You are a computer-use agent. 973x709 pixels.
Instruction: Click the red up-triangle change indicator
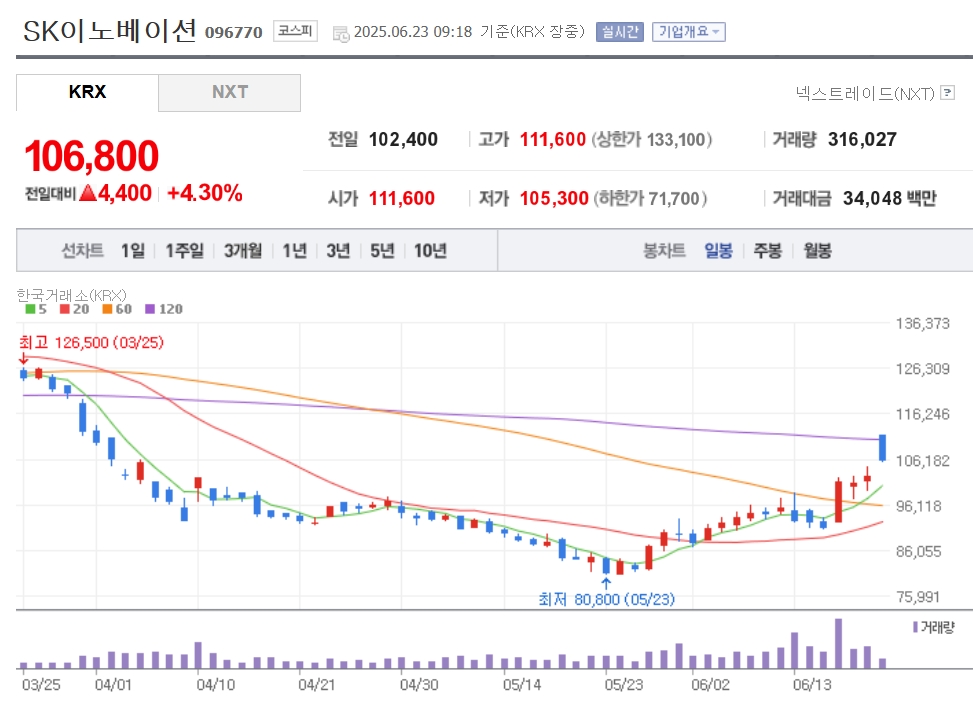(89, 193)
